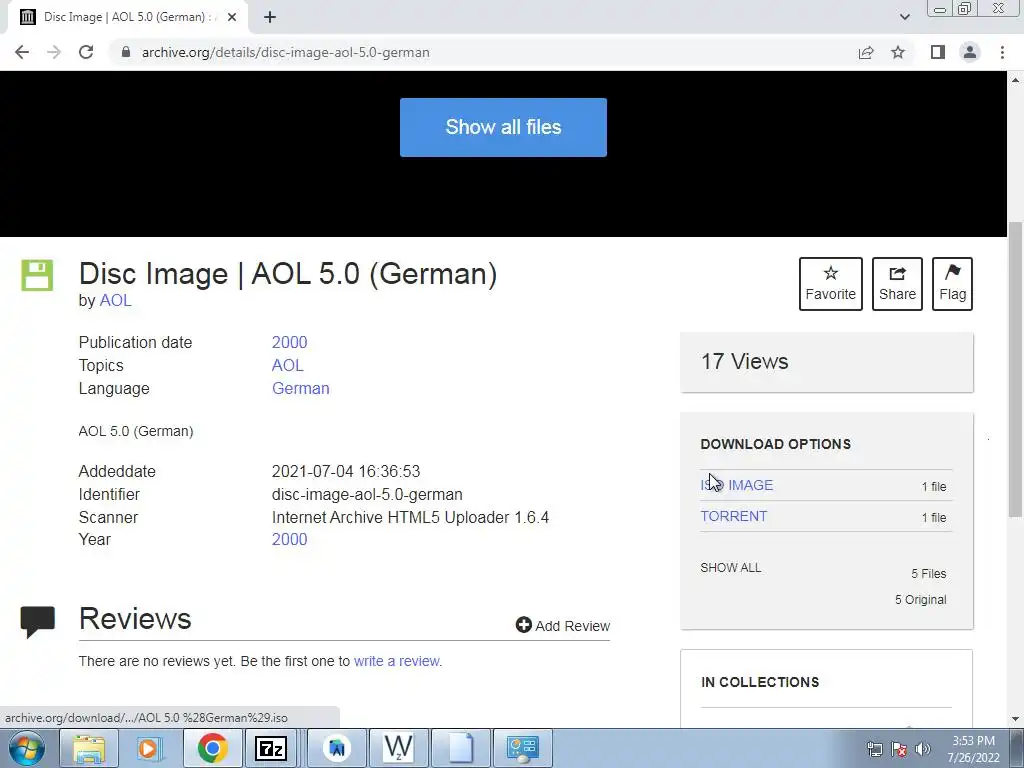Open the Year 2000 link
1024x768 pixels.
(289, 539)
